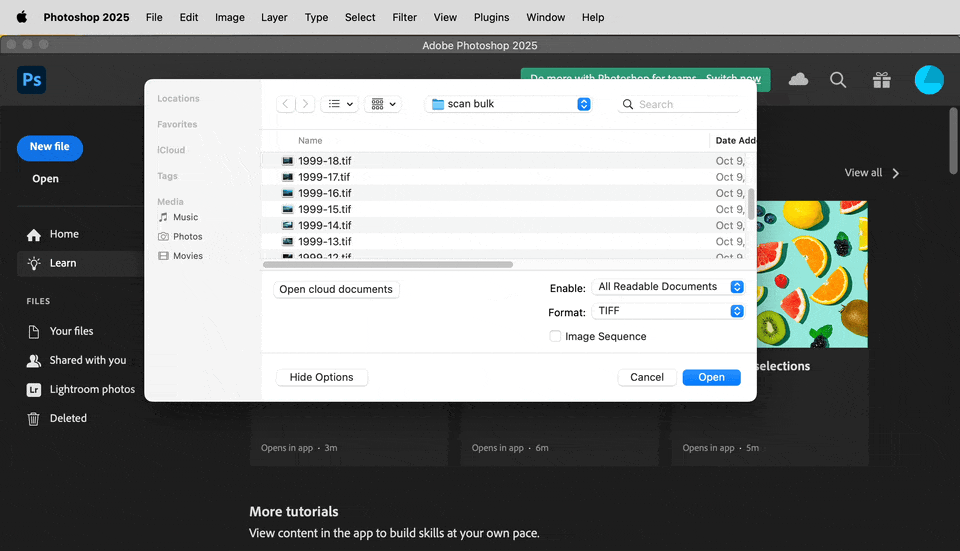This screenshot has width=960, height=551.
Task: Open the Window menu
Action: point(546,17)
